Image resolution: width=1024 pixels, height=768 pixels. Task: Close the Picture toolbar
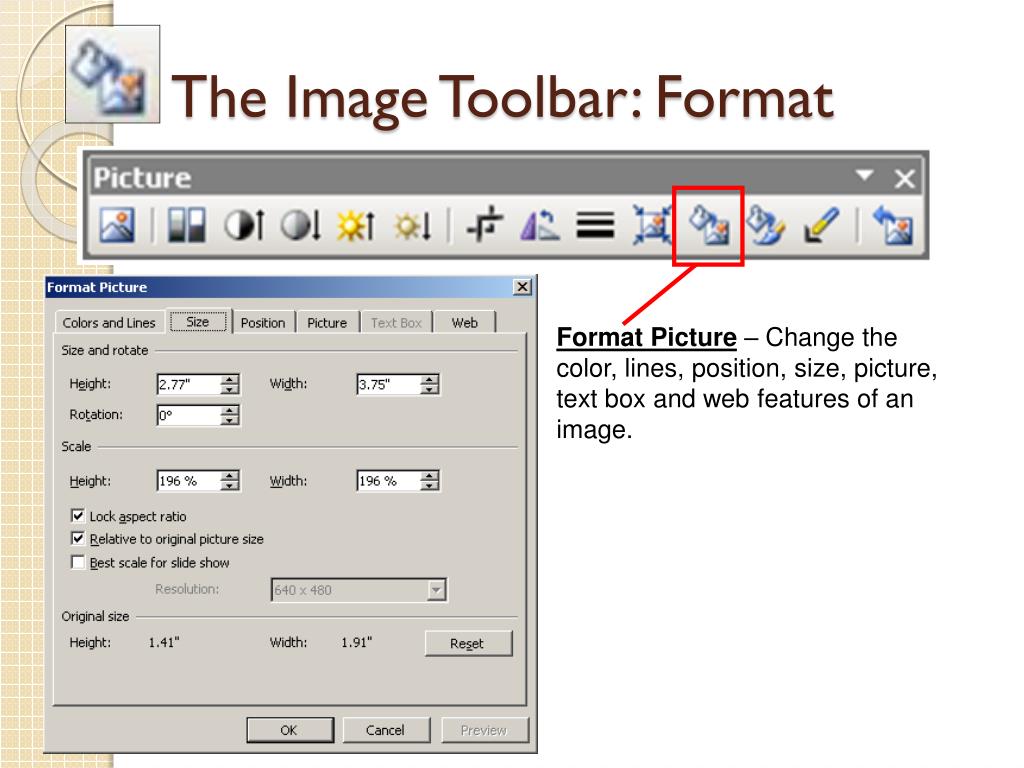(x=904, y=178)
